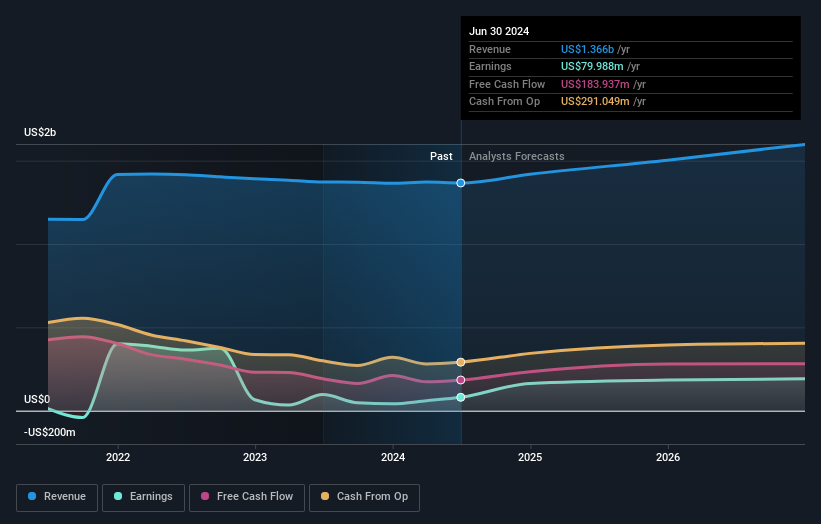
Task: Toggle the Revenue legend button
Action: tap(57, 497)
